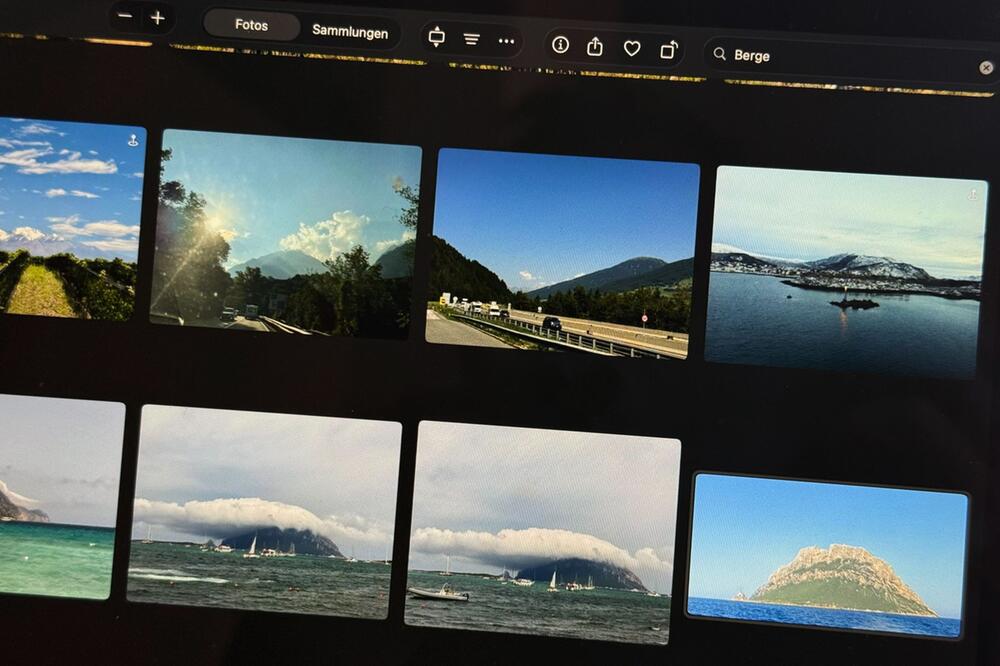This screenshot has width=1000, height=666.
Task: Zoom in thumbnails with the plus button
Action: tap(156, 16)
